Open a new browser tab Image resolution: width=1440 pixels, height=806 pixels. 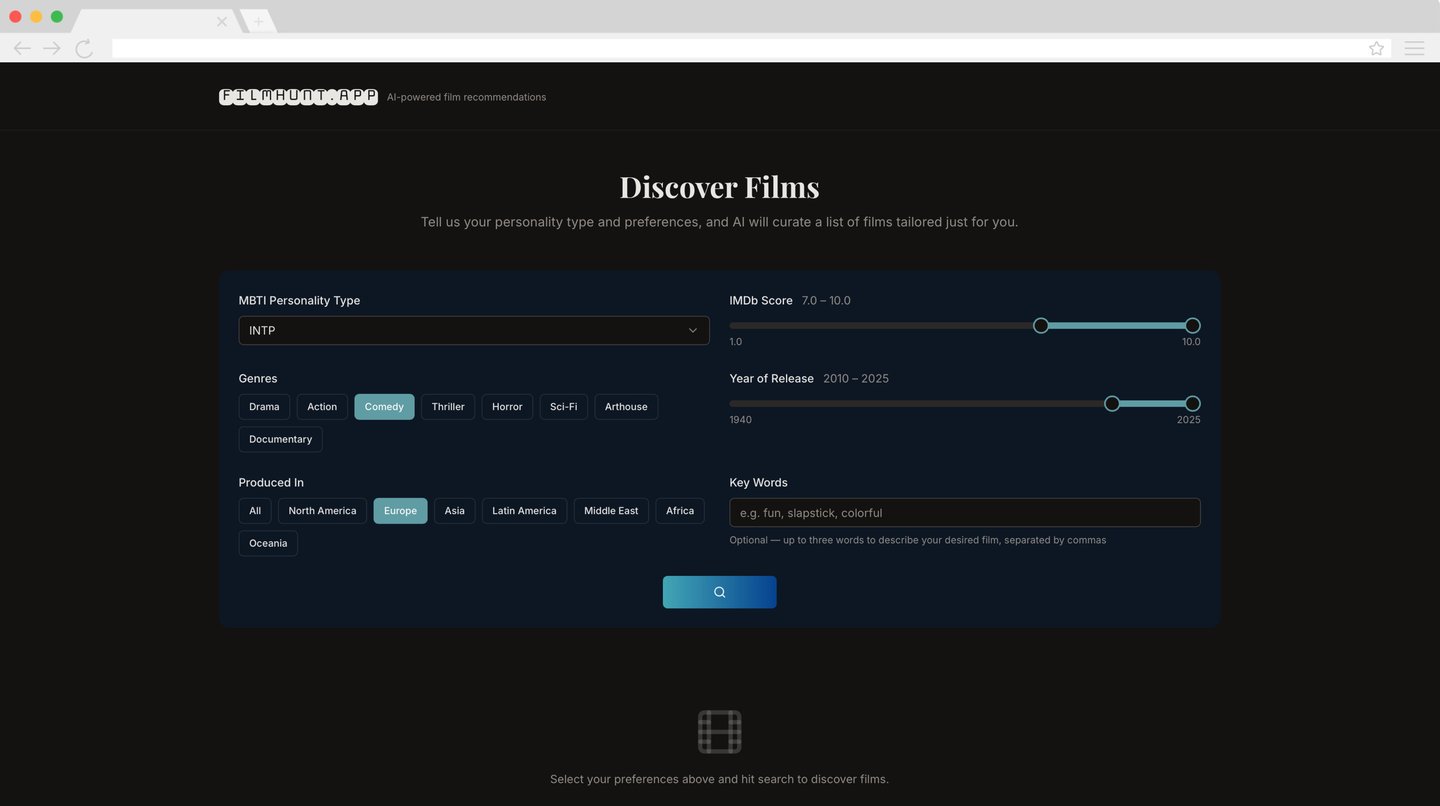tap(258, 21)
